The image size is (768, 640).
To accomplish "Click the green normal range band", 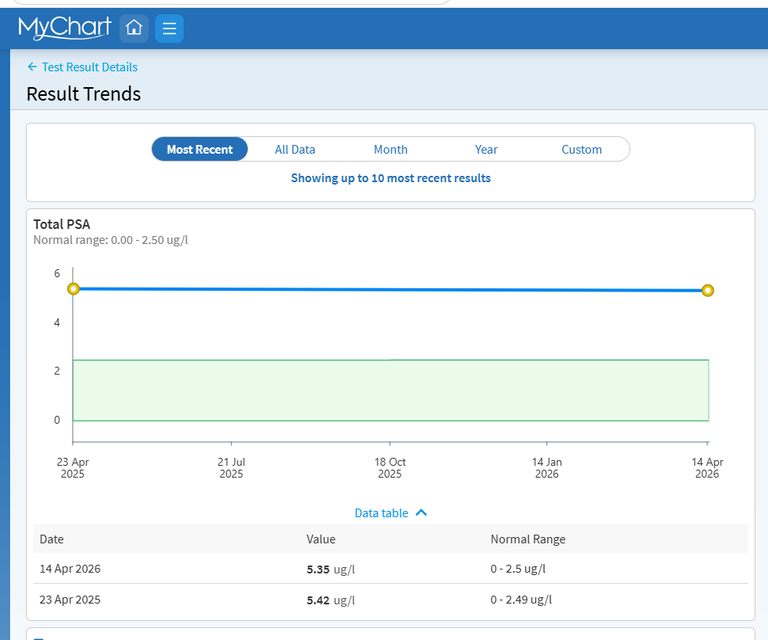I will [x=390, y=390].
